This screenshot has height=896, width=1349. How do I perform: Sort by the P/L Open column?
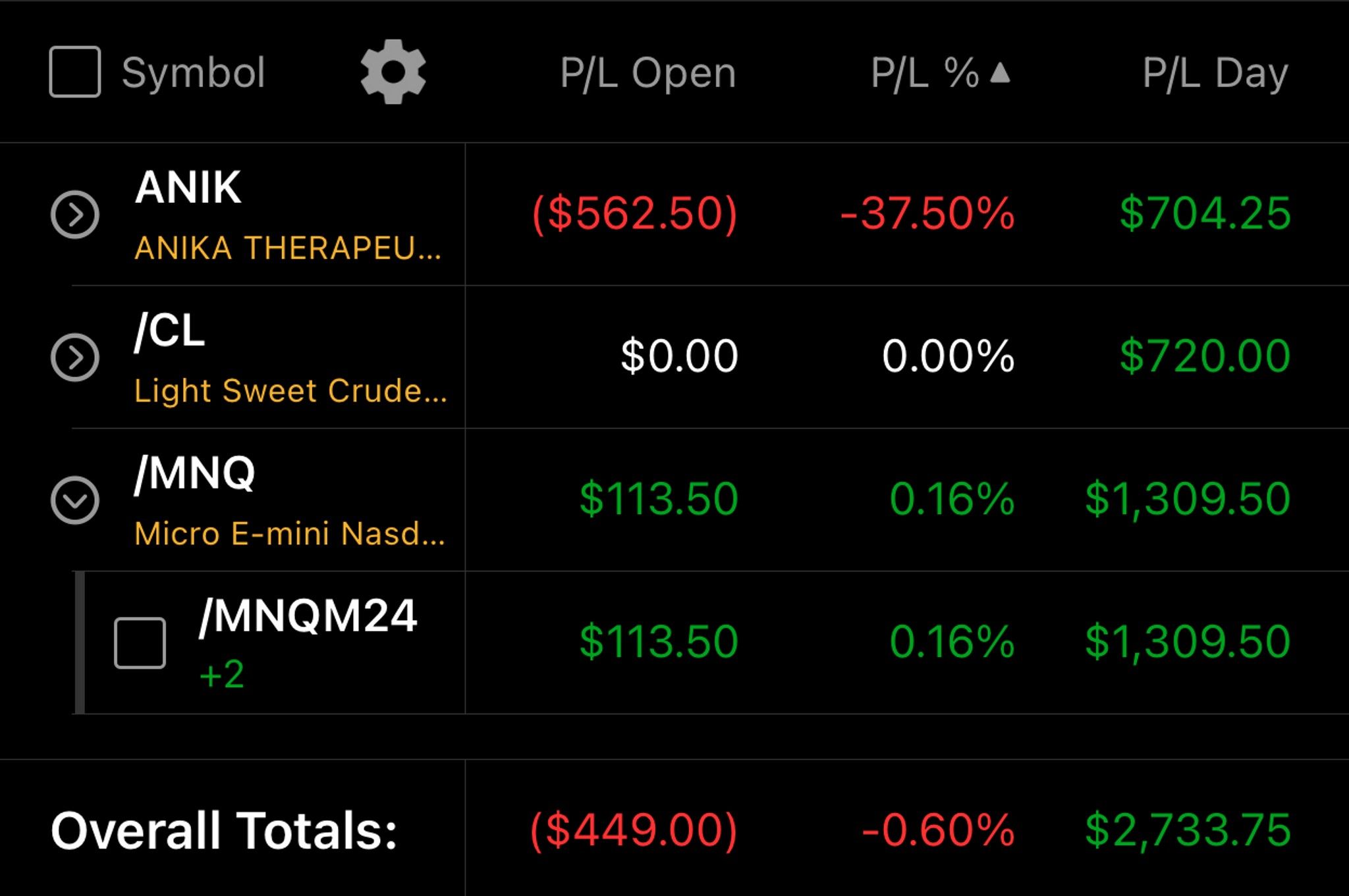648,72
